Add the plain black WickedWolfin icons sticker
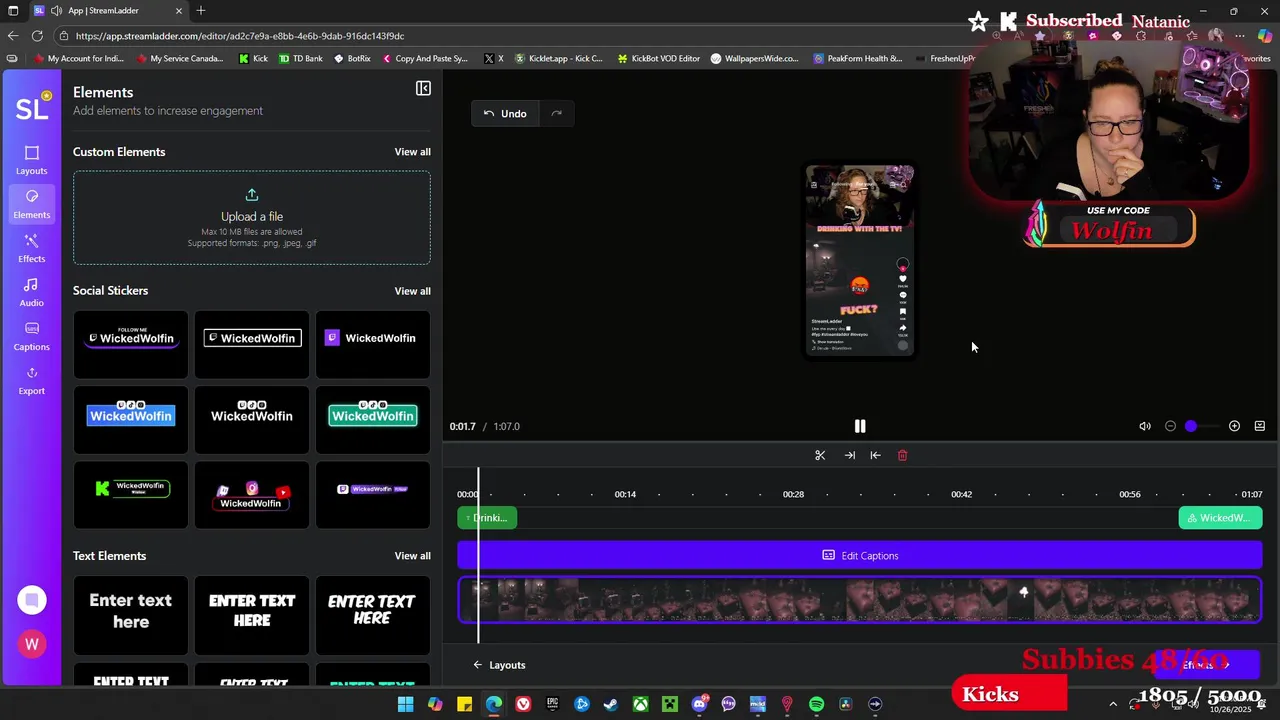The height and width of the screenshot is (720, 1280). (252, 418)
